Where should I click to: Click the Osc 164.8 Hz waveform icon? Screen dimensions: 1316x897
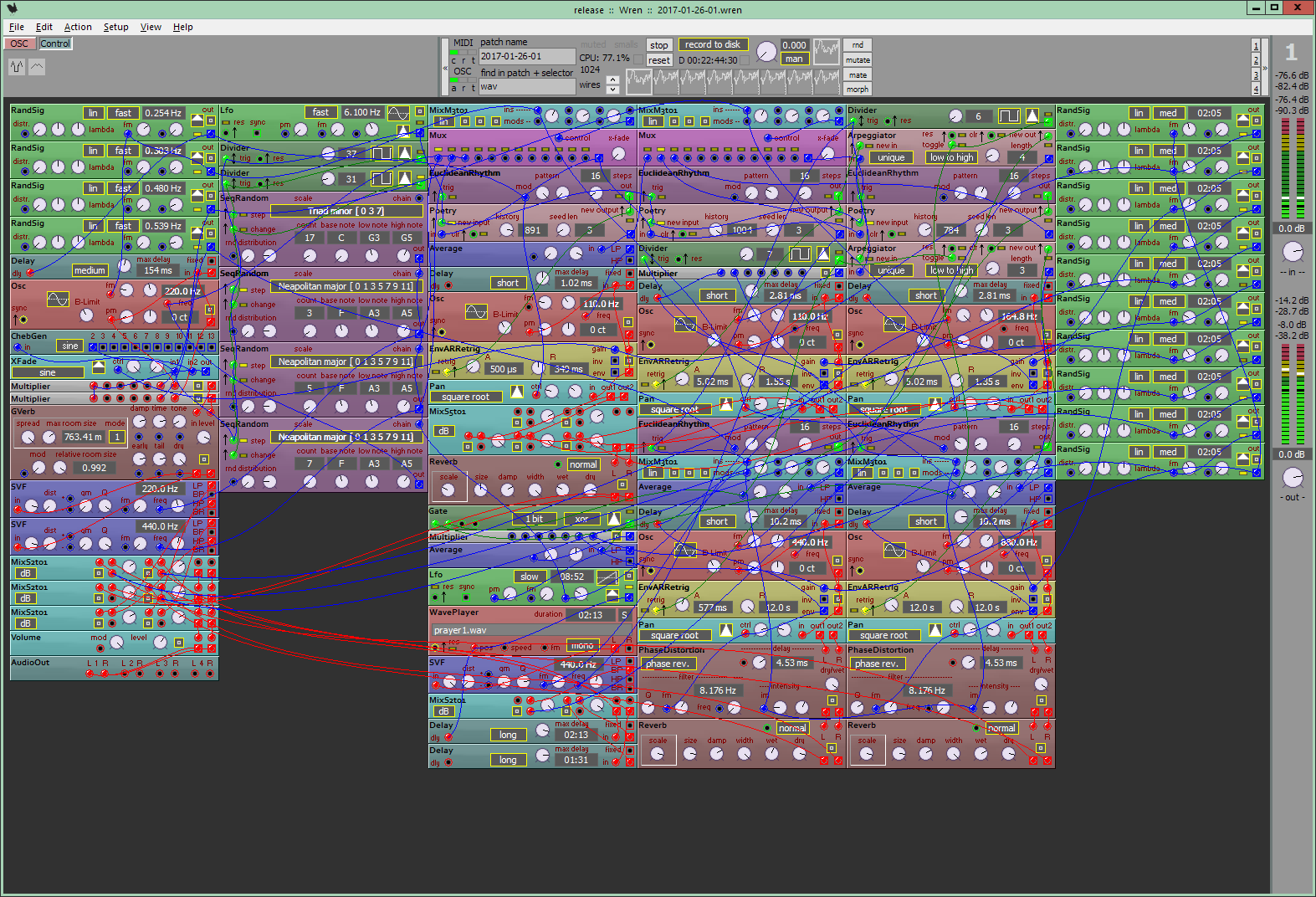pyautogui.click(x=894, y=324)
